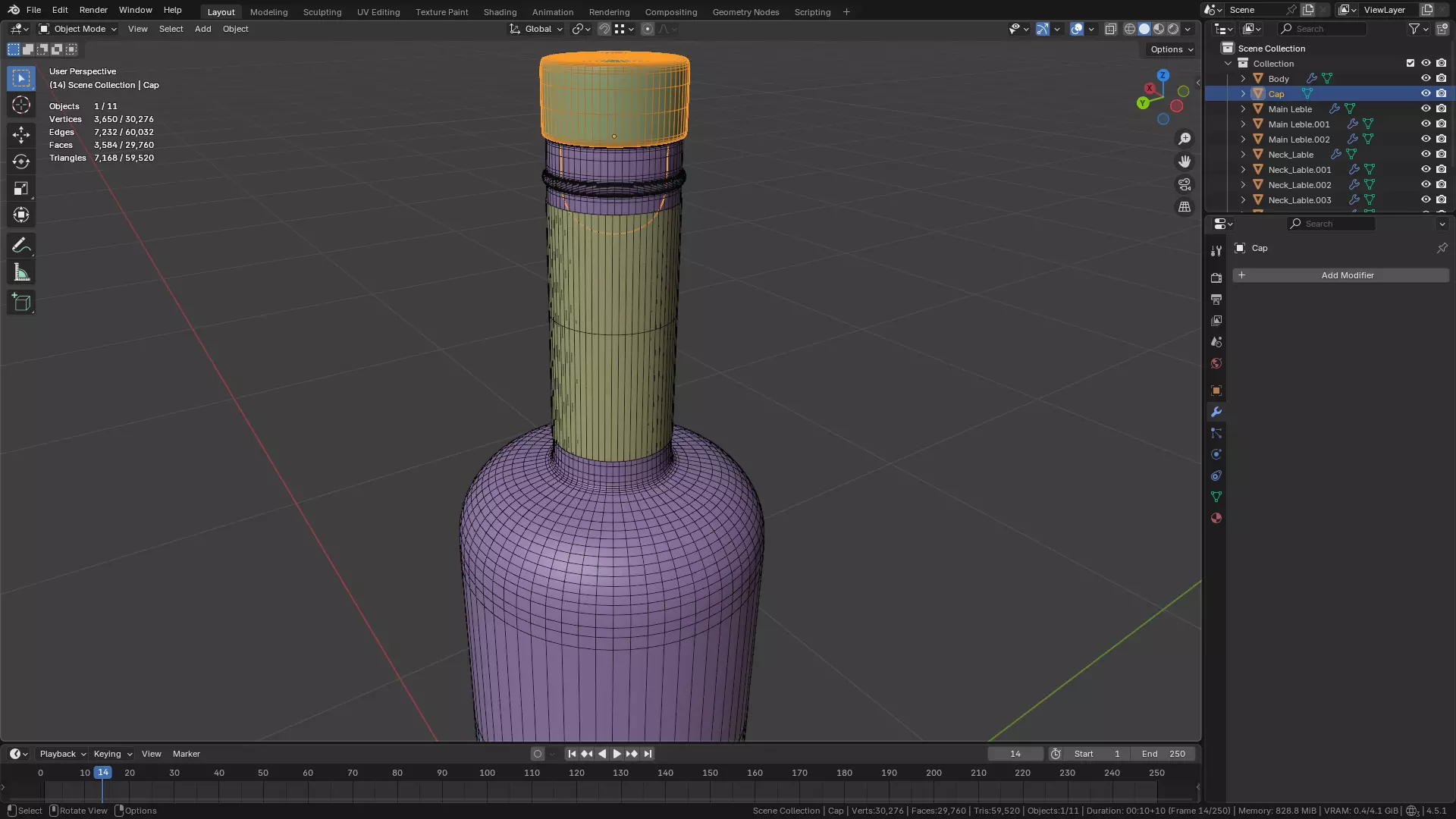Open the View Layer properties tab

coord(1216,321)
